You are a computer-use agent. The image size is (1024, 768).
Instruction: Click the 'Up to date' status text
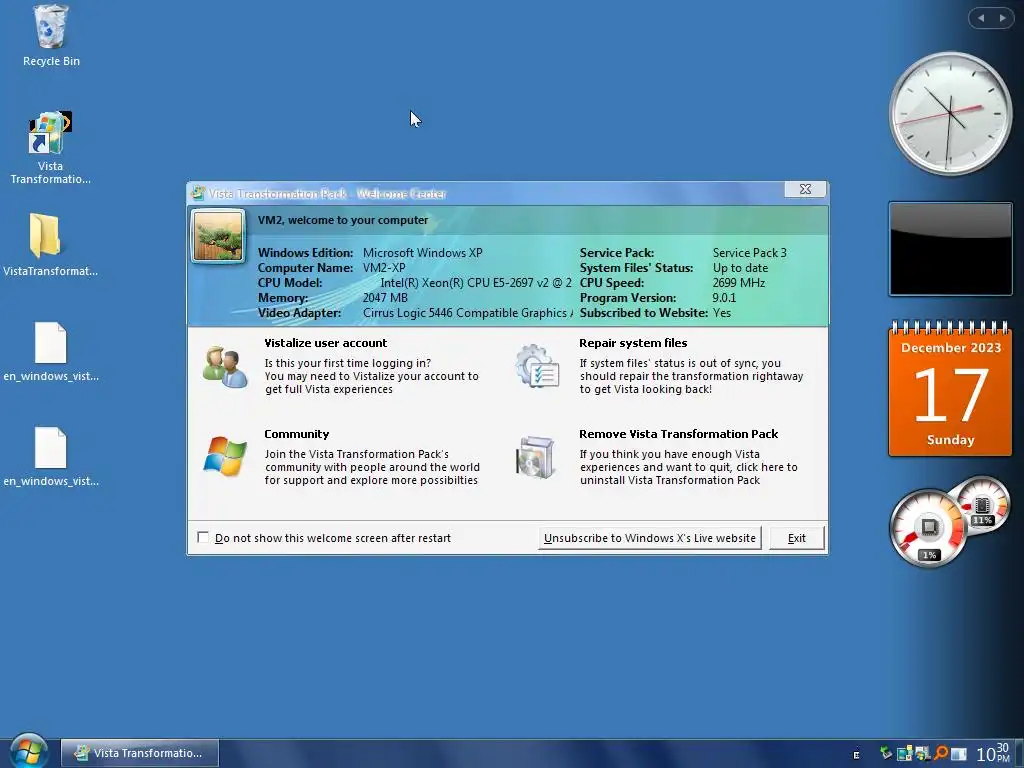(740, 268)
